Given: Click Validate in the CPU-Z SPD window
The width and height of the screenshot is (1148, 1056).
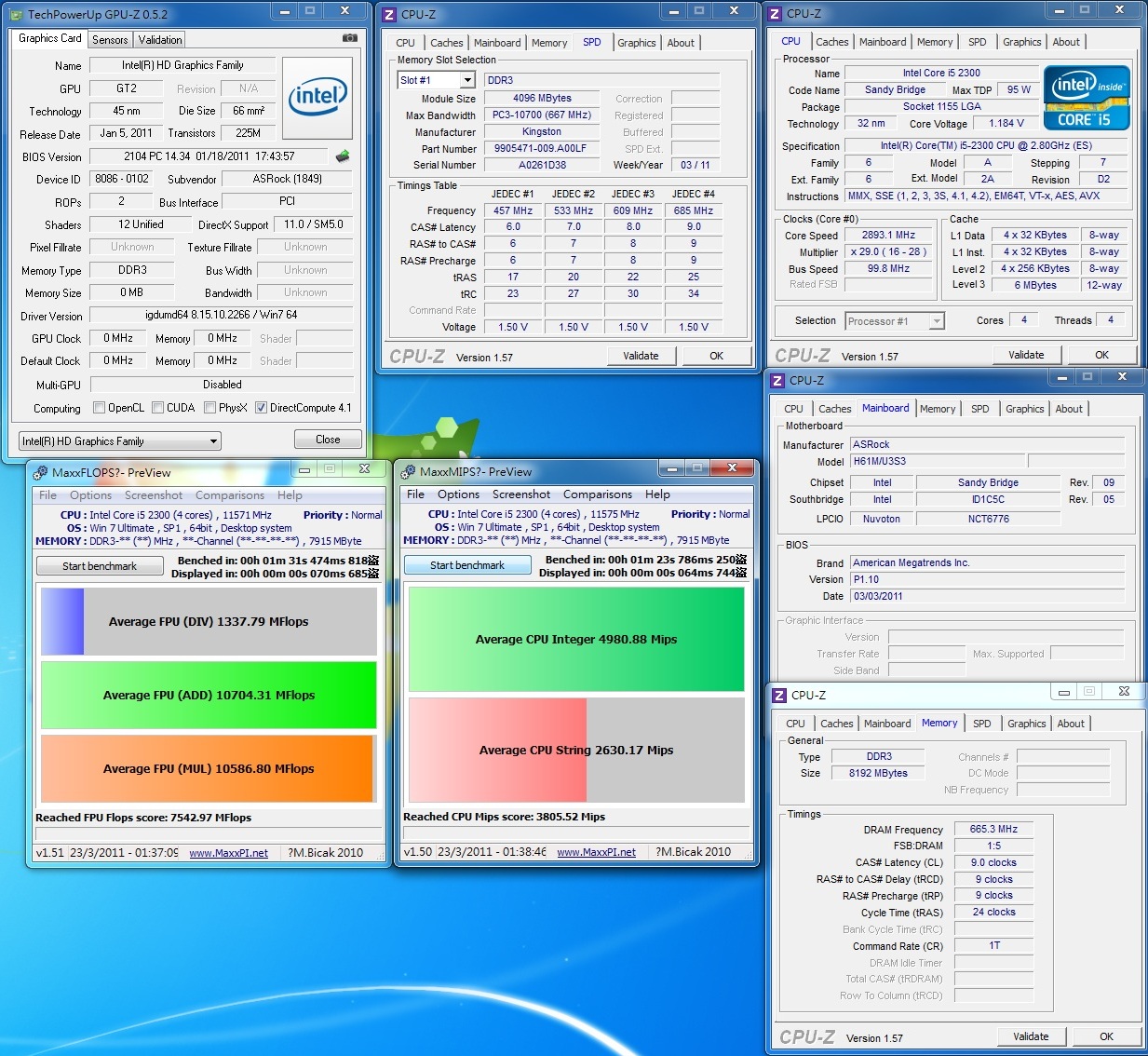Looking at the screenshot, I should click(x=641, y=356).
